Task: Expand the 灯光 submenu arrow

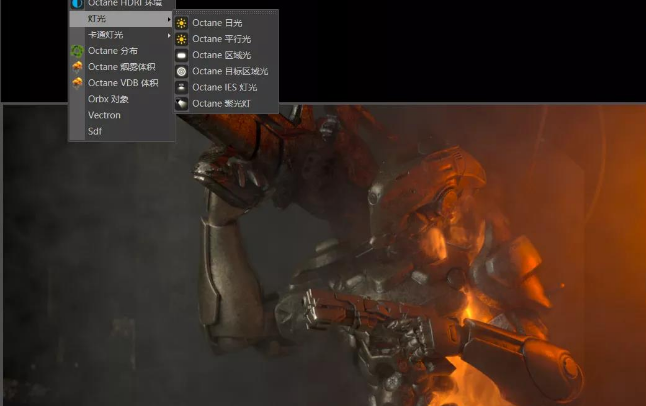Action: point(169,19)
